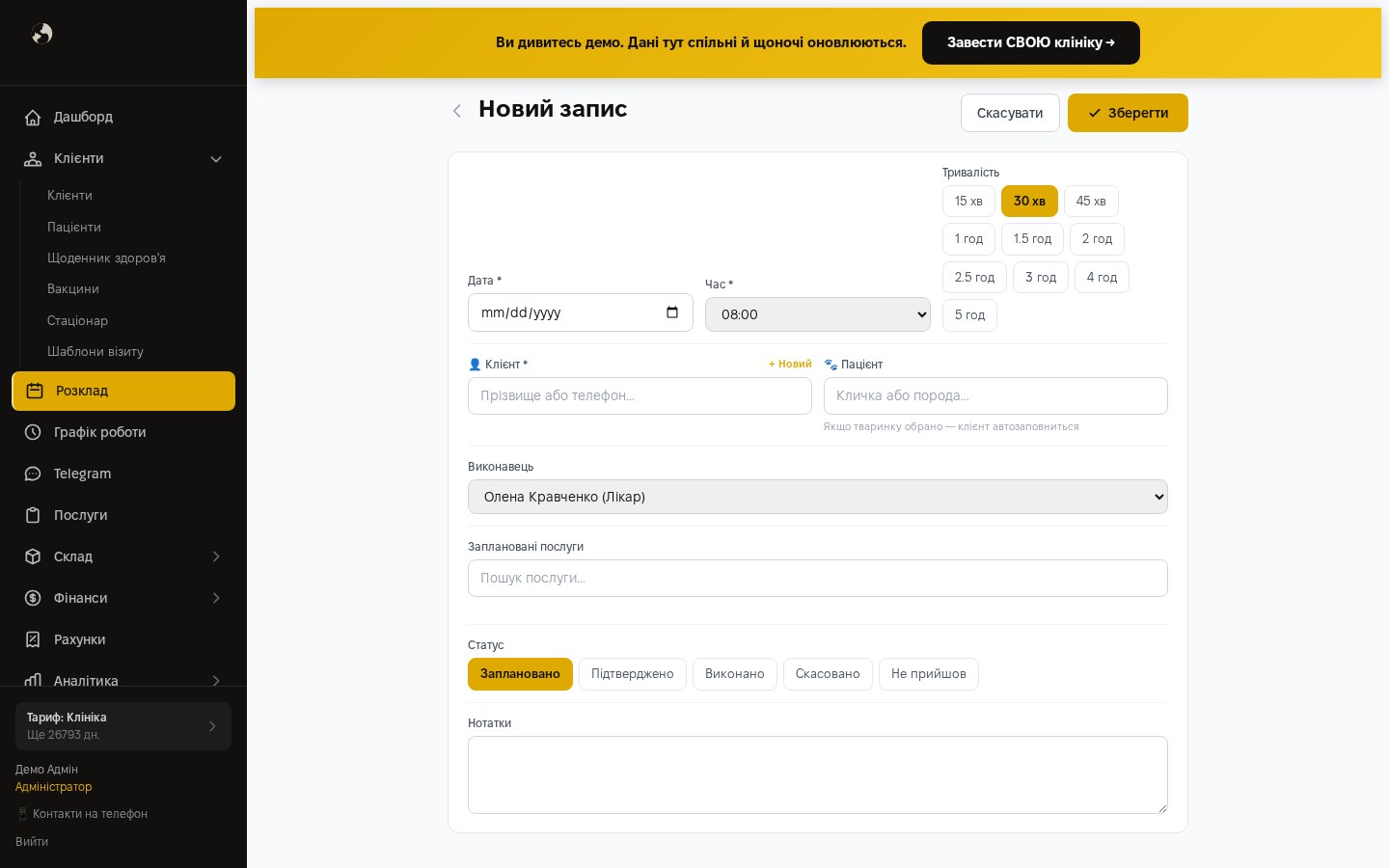
Task: Select the 1 год duration
Action: point(968,239)
